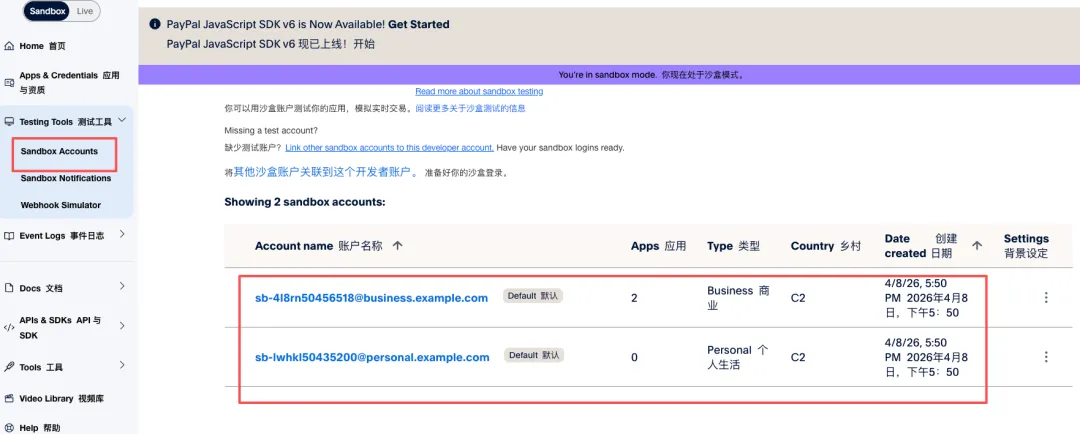
Task: Open Webhook Simulator menu item
Action: [x=61, y=205]
